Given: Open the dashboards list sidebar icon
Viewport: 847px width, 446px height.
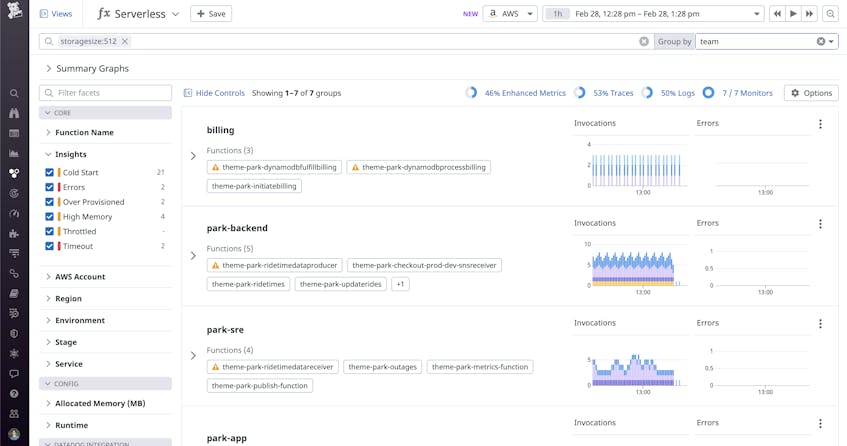Looking at the screenshot, I should [x=14, y=133].
